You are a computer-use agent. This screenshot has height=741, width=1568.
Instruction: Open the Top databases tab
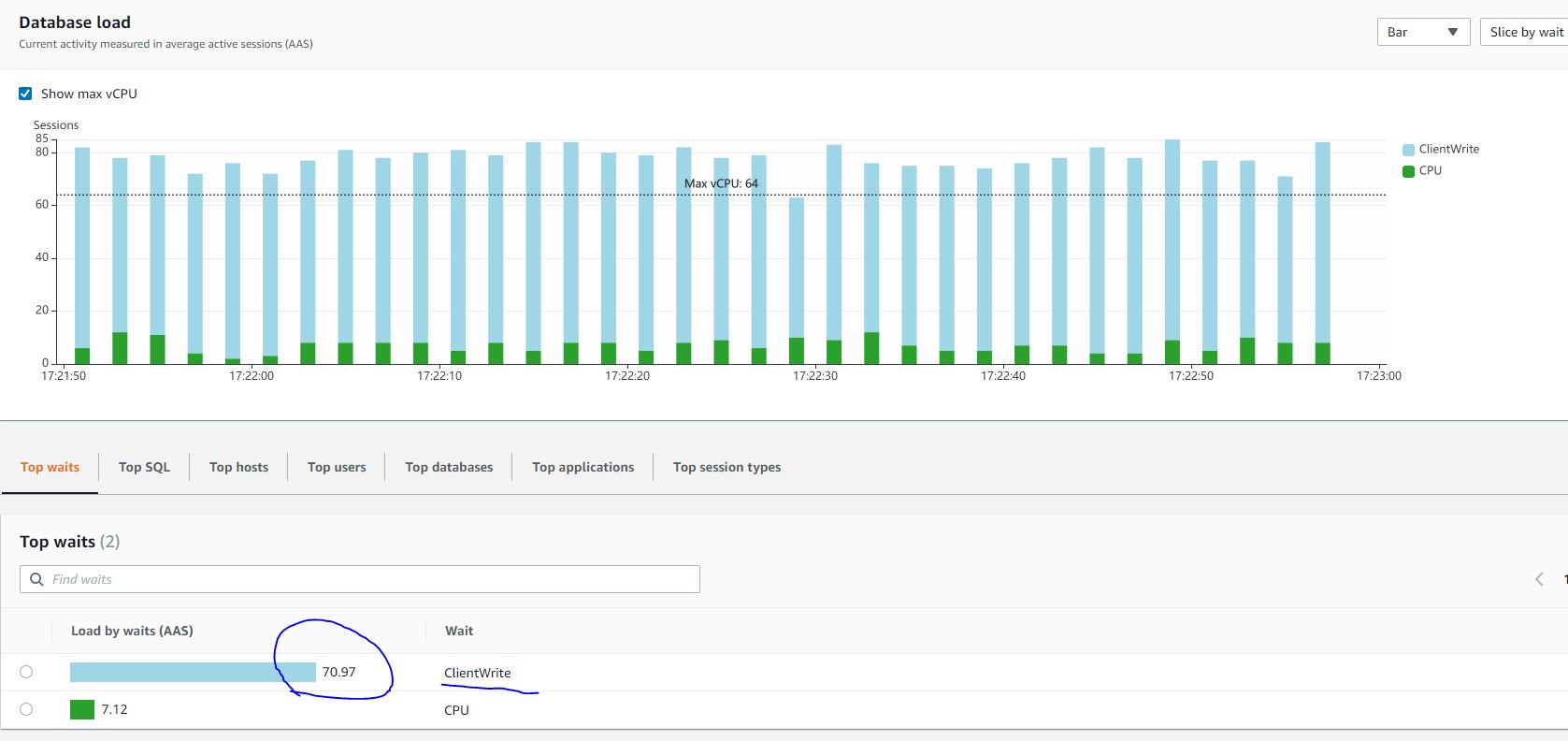(449, 467)
